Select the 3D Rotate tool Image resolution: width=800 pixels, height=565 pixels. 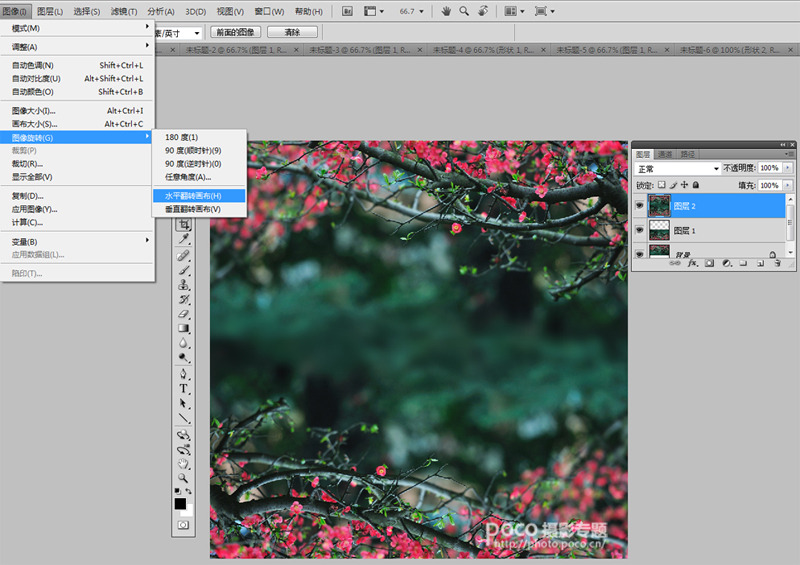point(184,435)
